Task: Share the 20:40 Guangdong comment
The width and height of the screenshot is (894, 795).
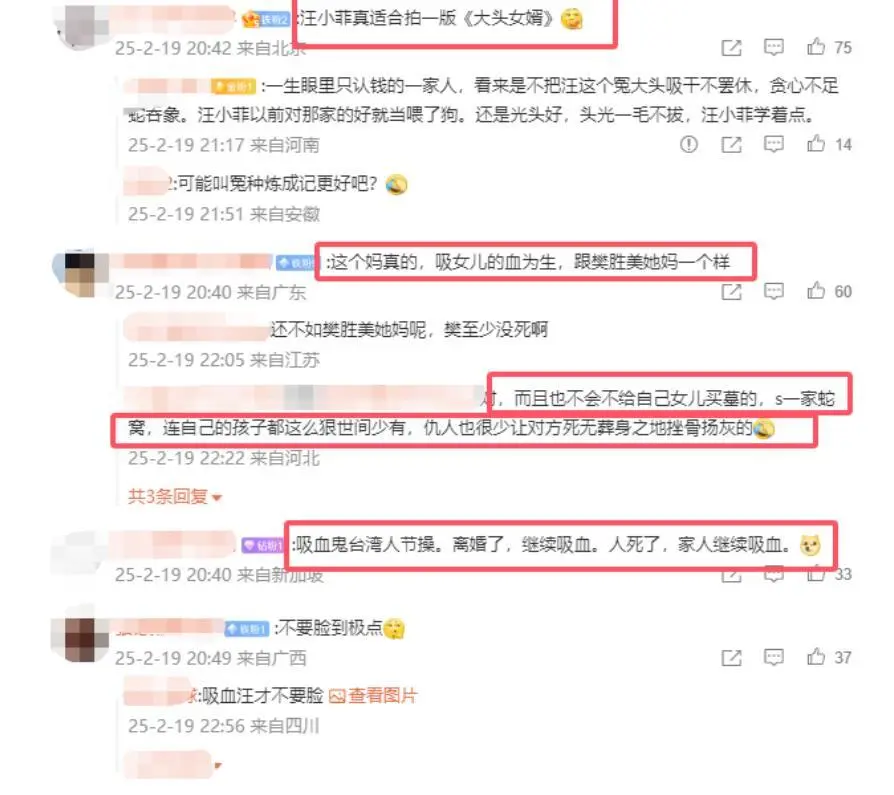Action: coord(732,292)
